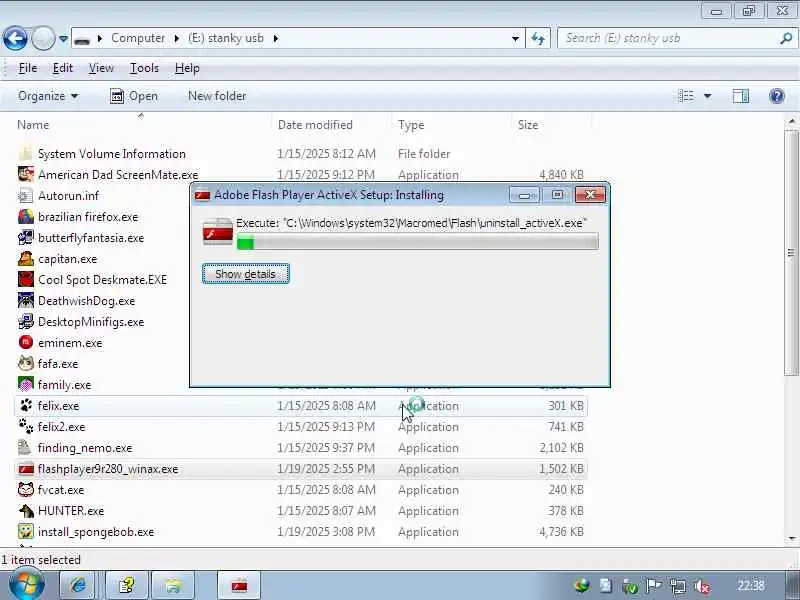800x600 pixels.
Task: Sort by Type column header
Action: tap(411, 125)
